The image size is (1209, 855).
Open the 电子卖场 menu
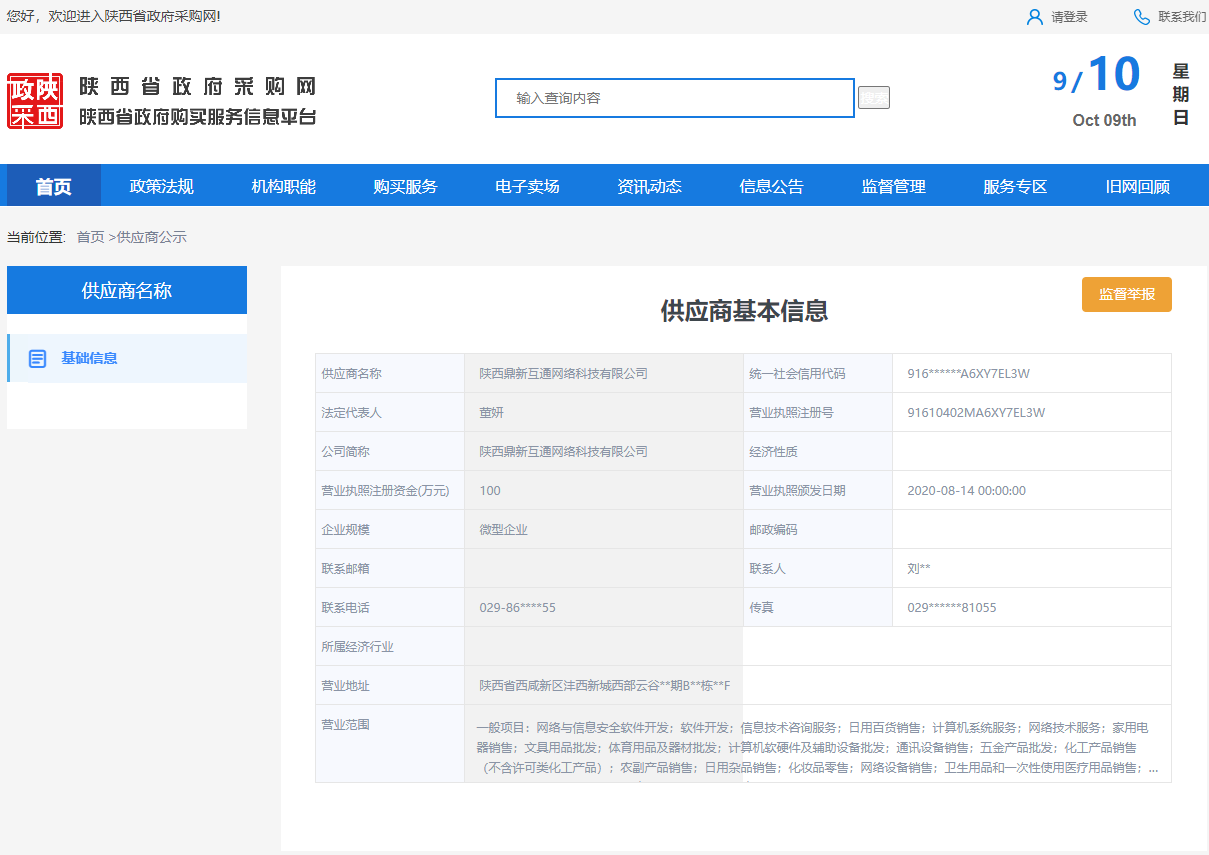(x=528, y=186)
